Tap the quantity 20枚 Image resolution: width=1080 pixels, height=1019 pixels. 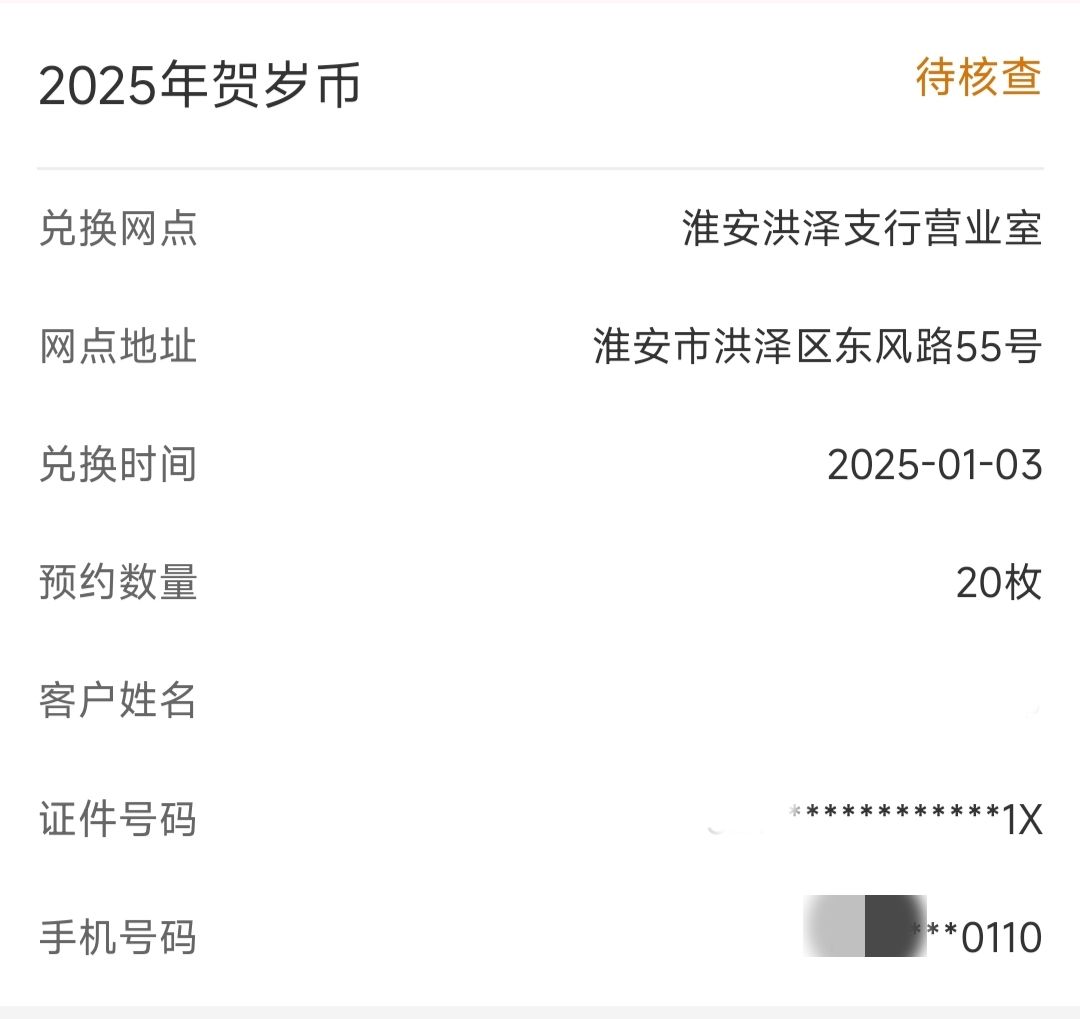tap(999, 583)
